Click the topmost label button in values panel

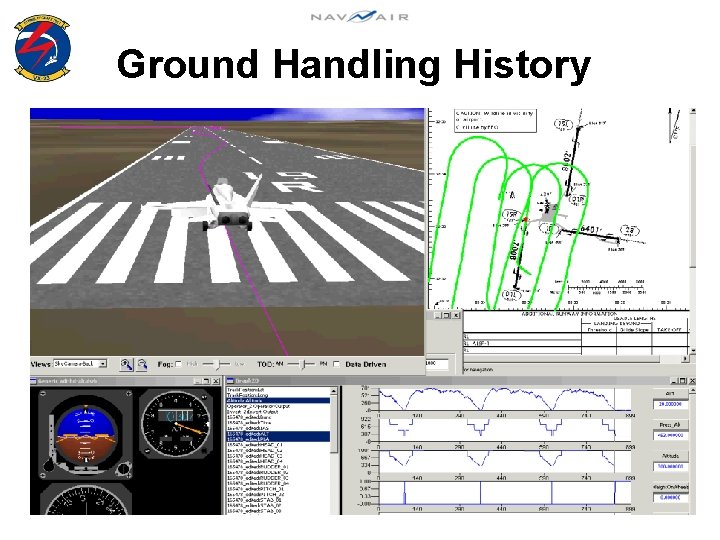pyautogui.click(x=670, y=394)
